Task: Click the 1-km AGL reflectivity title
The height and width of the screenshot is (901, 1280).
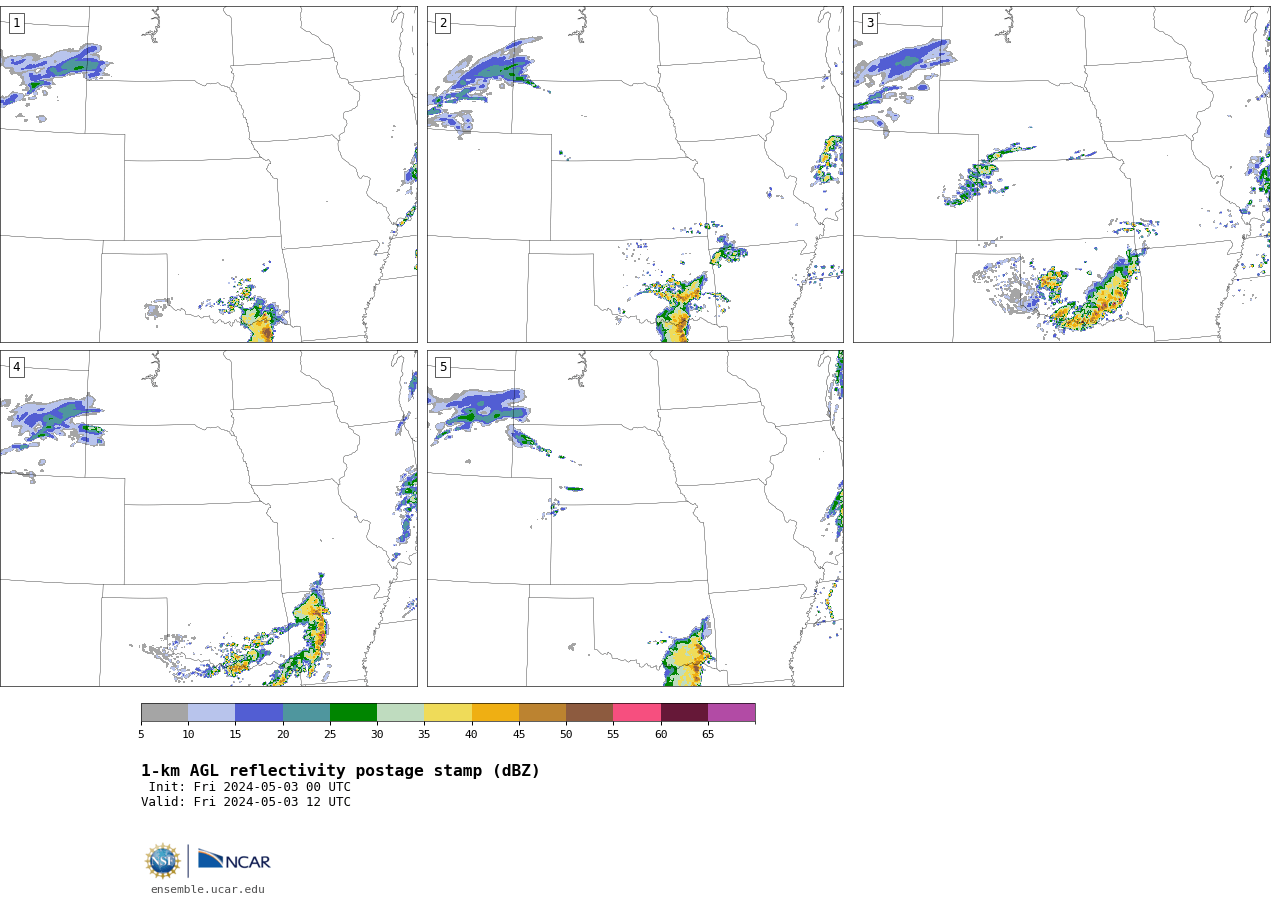Action: 340,771
